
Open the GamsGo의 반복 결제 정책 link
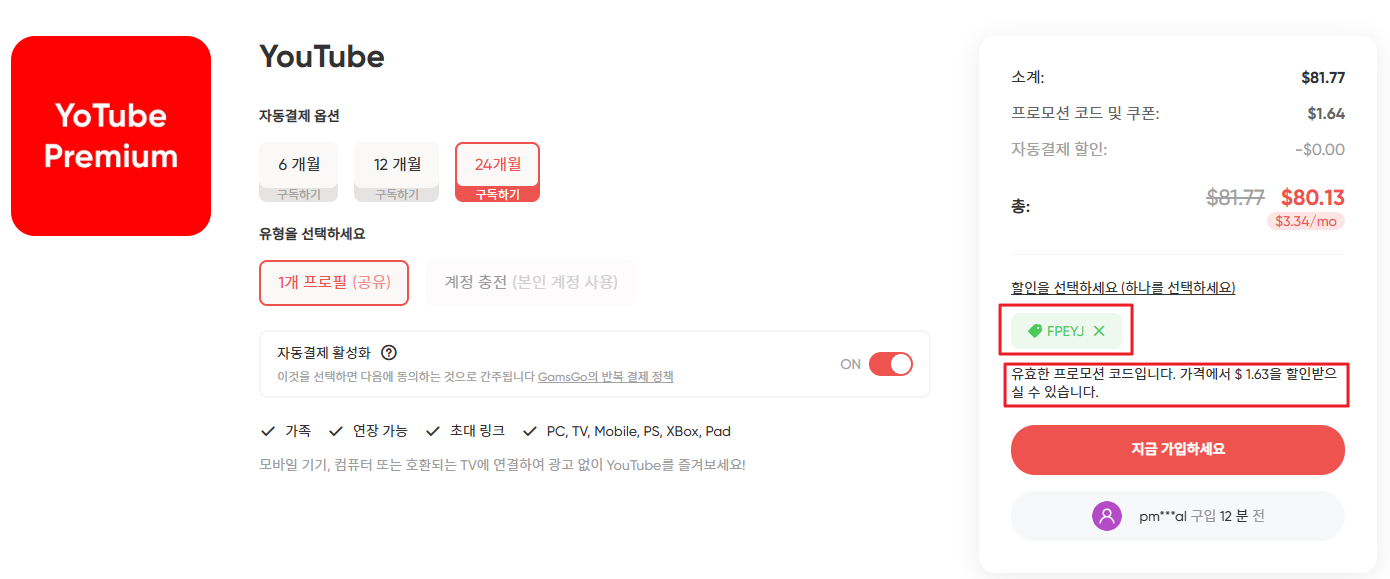[x=605, y=377]
